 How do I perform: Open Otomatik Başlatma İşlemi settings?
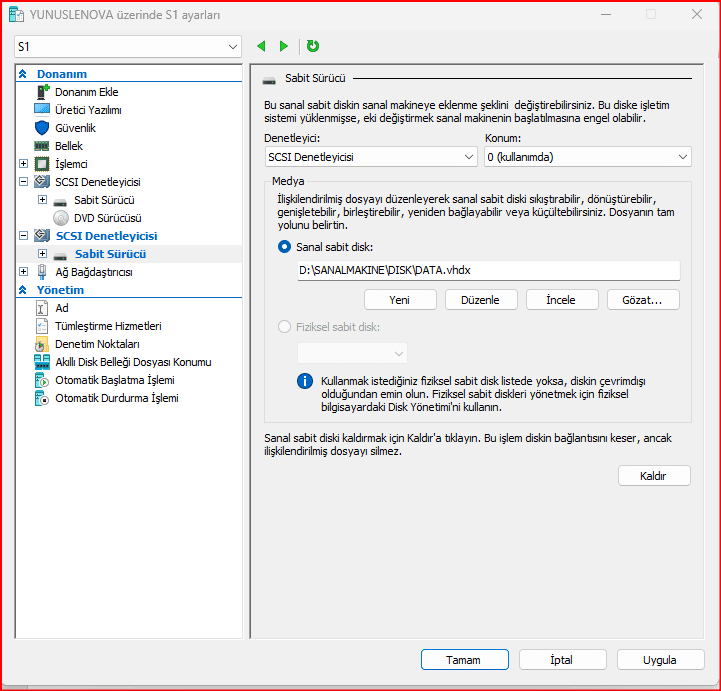[x=42, y=380]
